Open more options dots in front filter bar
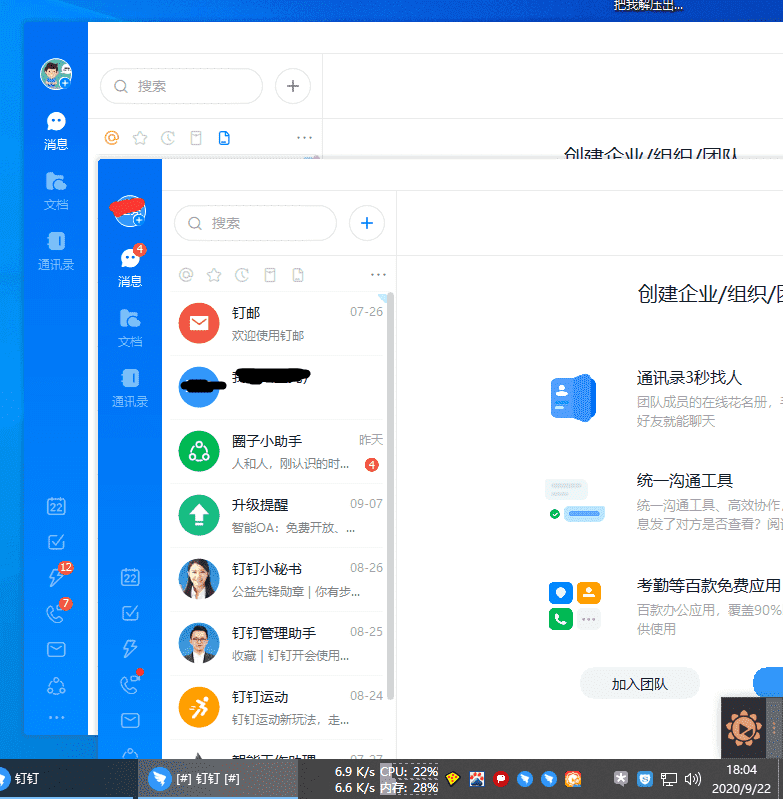This screenshot has width=783, height=799. click(378, 275)
